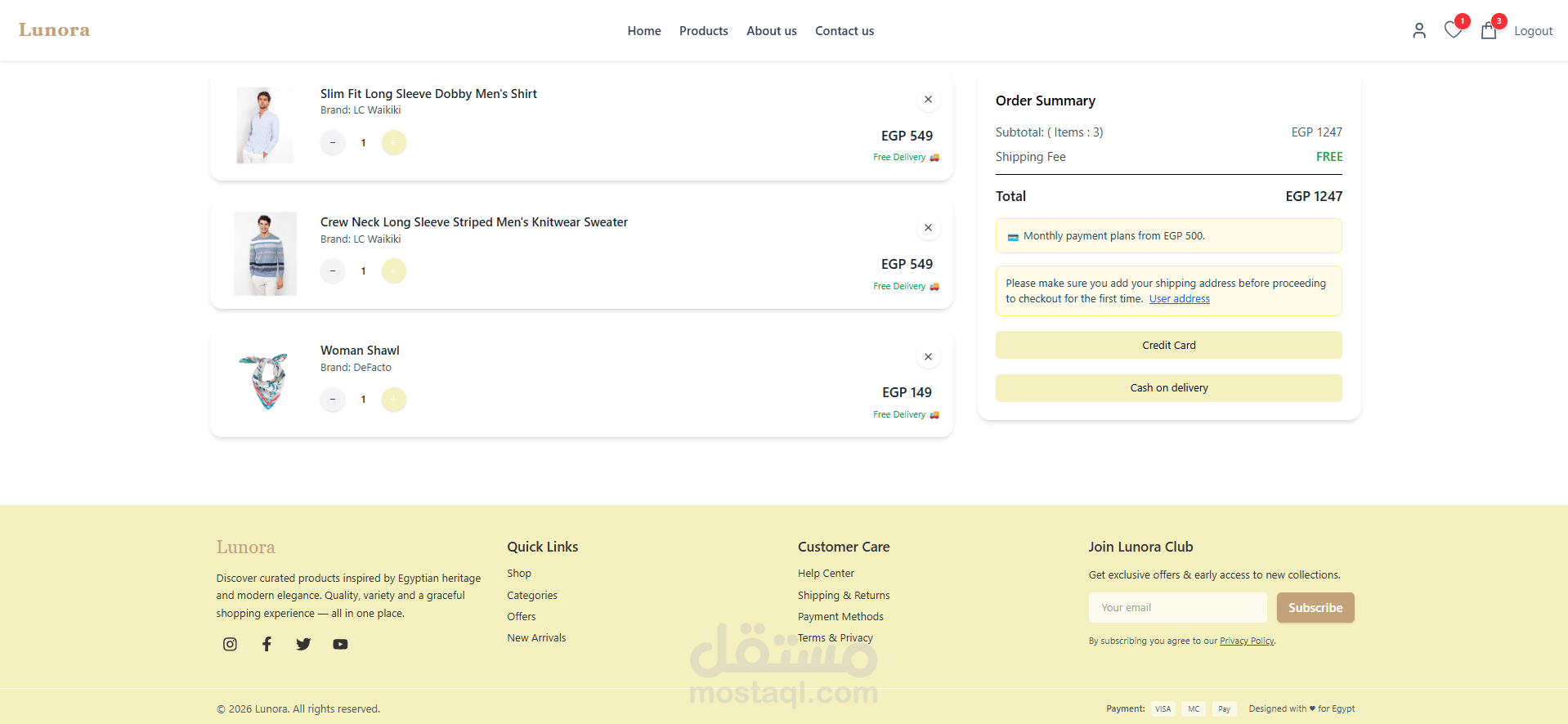Open Payment Methods link
1568x724 pixels.
click(840, 617)
